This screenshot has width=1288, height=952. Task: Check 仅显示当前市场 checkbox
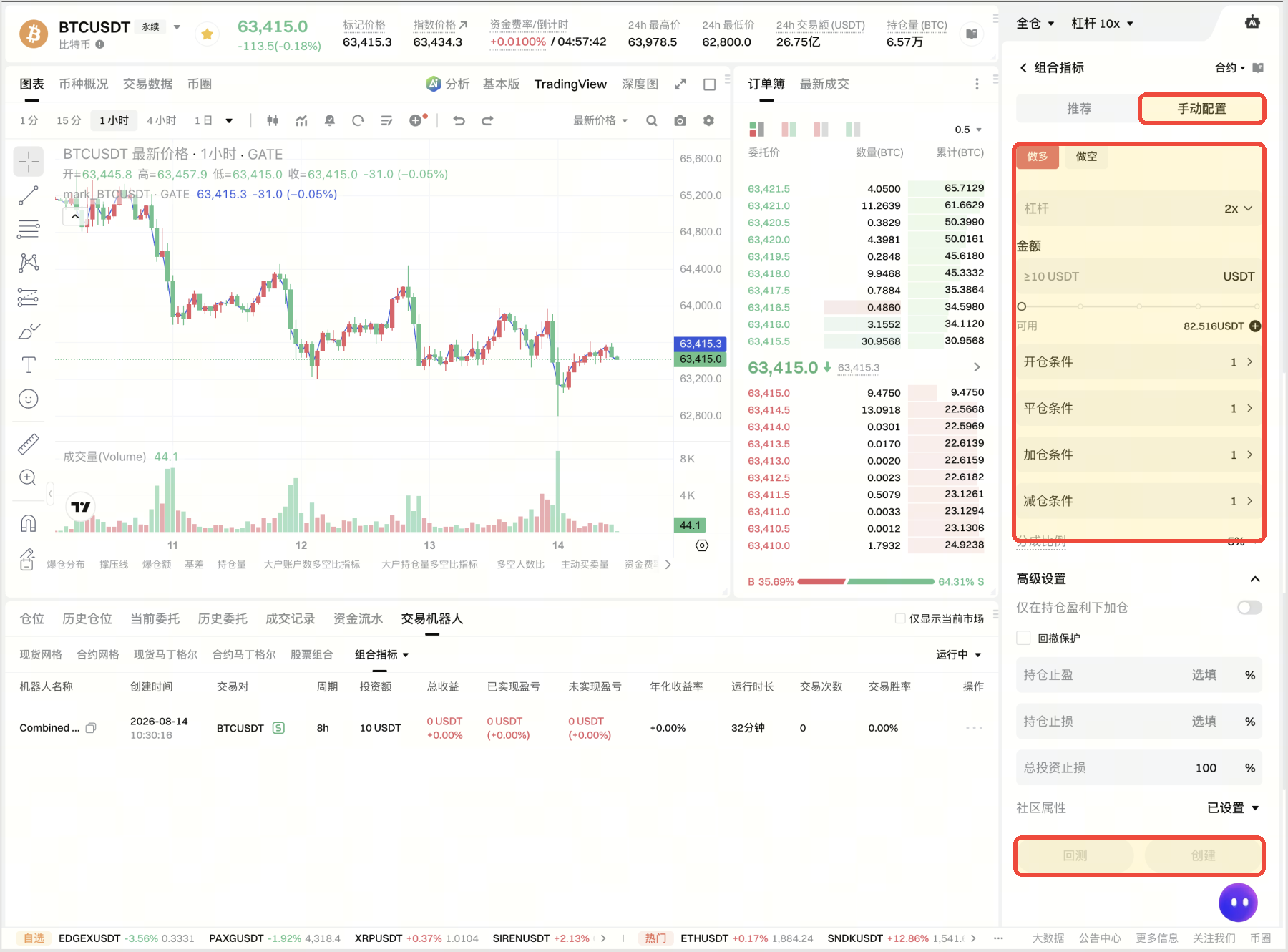(899, 618)
